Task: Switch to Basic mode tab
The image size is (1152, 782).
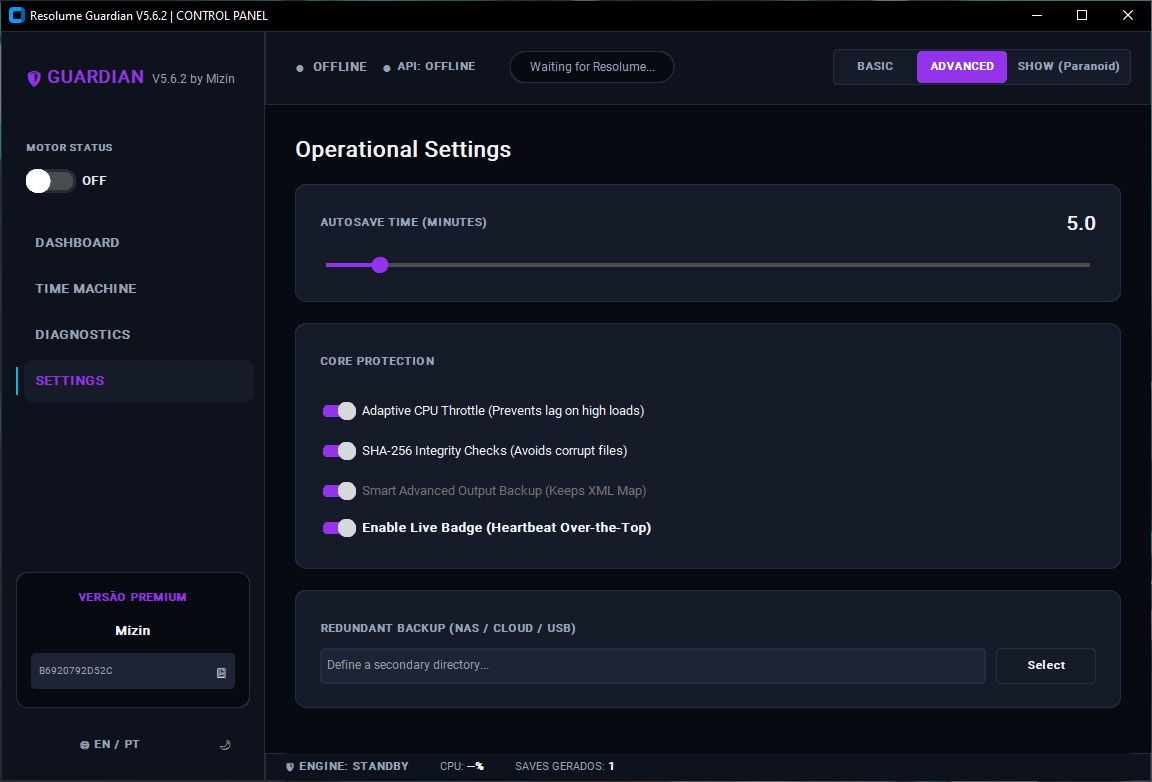Action: pos(875,66)
